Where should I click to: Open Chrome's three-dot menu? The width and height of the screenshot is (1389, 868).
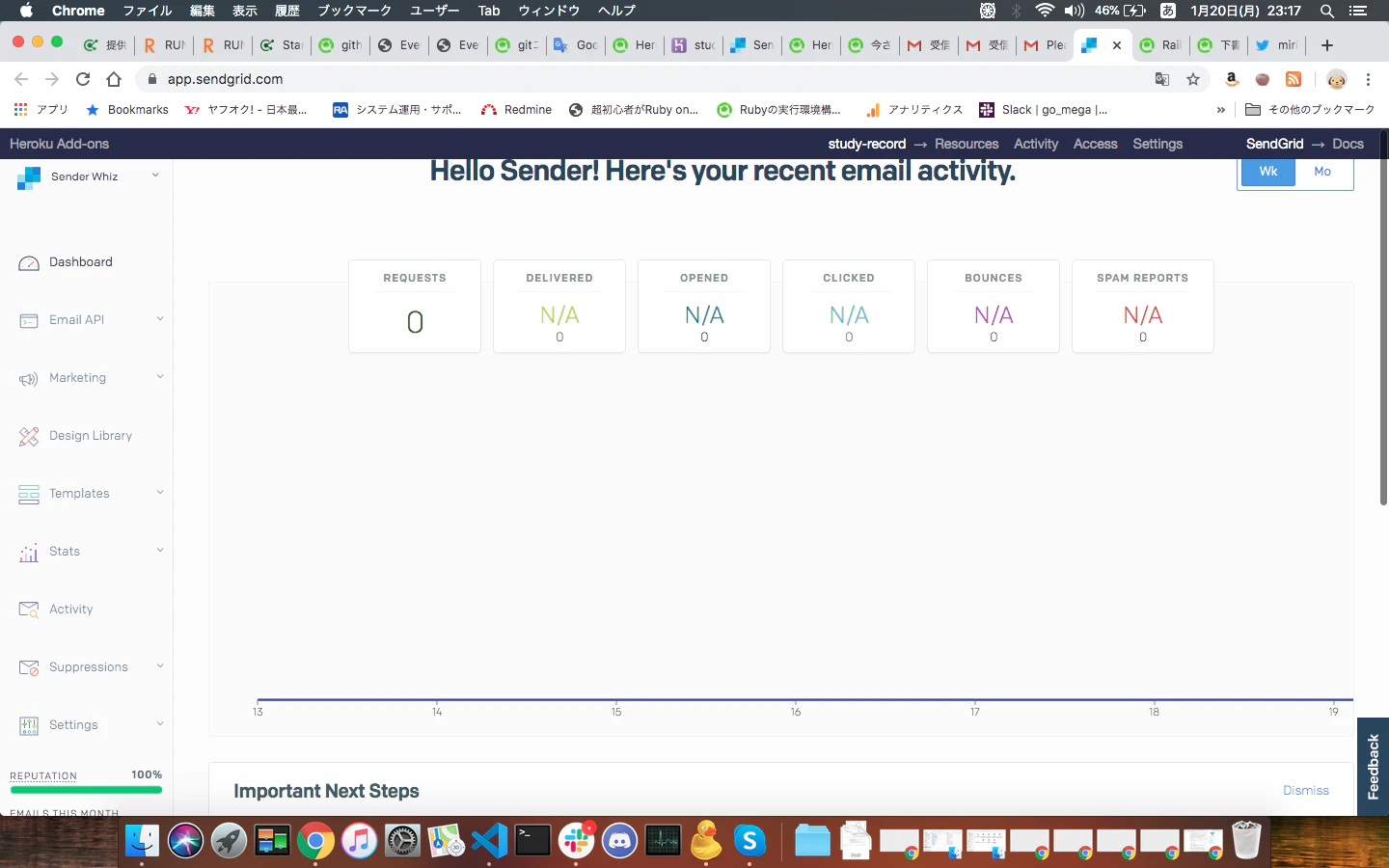pos(1368,79)
